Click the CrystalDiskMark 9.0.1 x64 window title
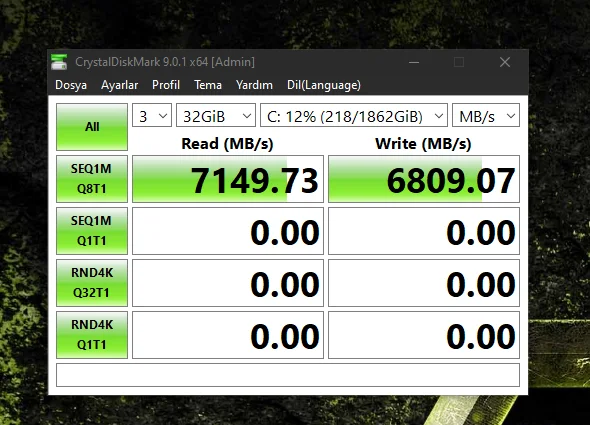590x425 pixels. pos(165,62)
